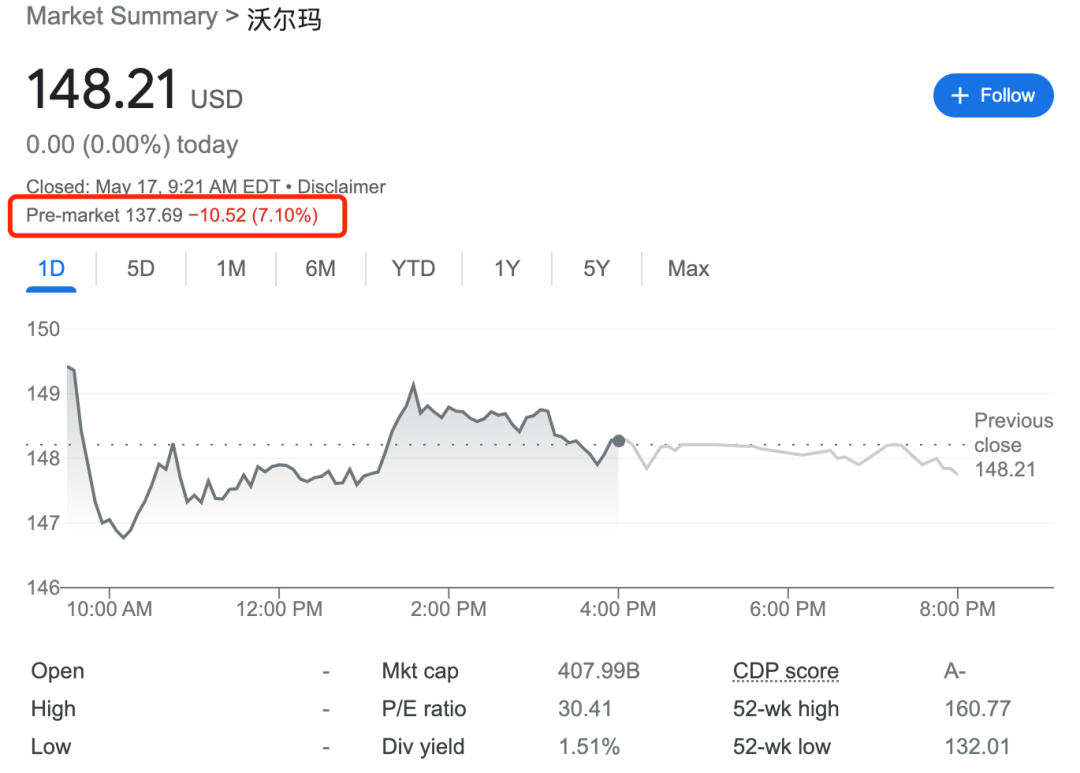Select the 1D chart range tab
This screenshot has width=1080, height=773.
[52, 268]
